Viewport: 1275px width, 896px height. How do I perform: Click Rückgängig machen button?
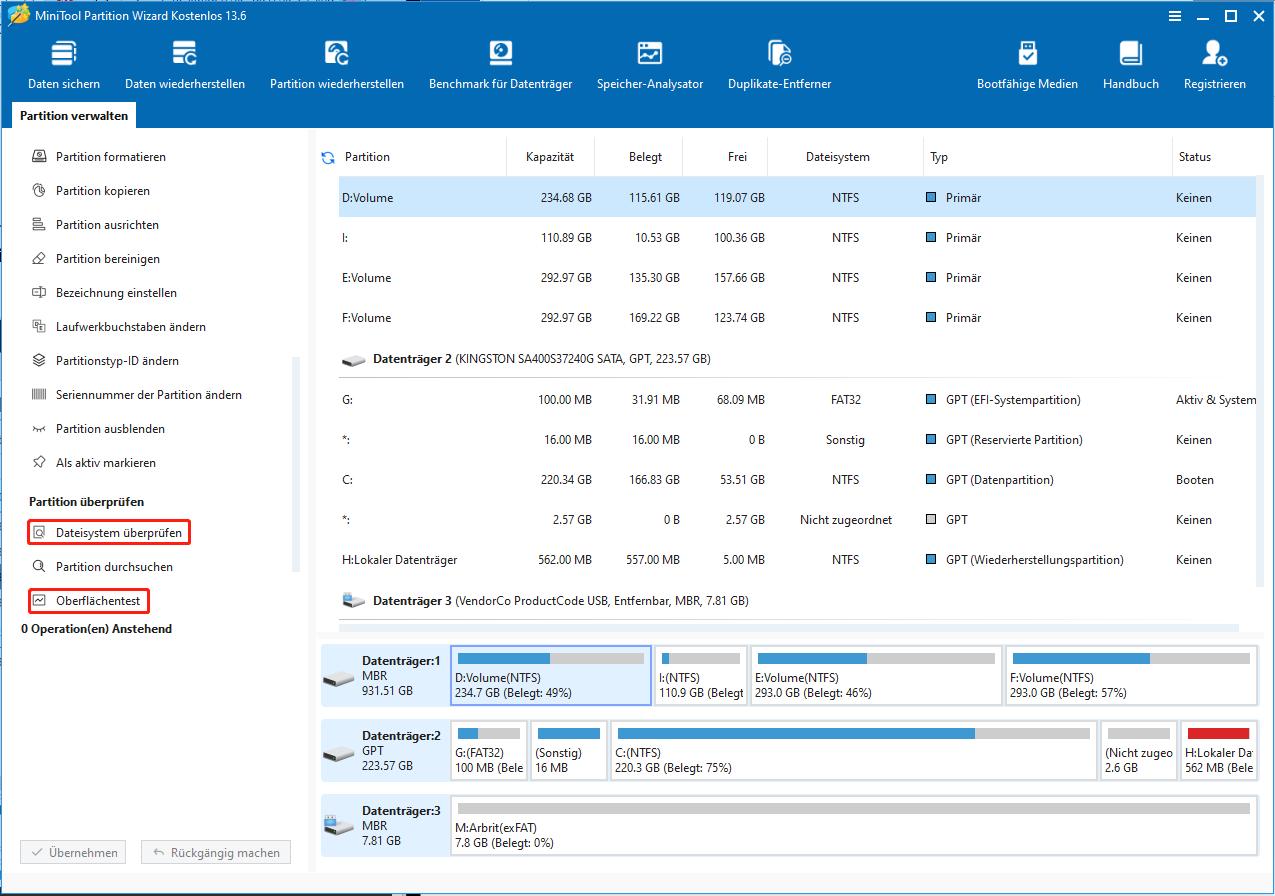pos(216,853)
